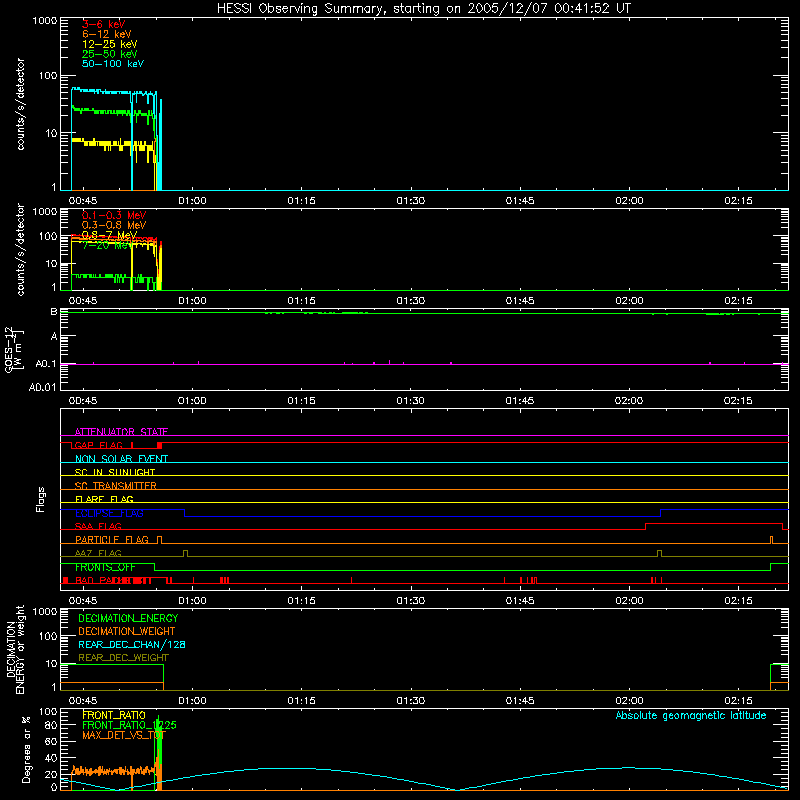The width and height of the screenshot is (800, 800).
Task: Click the SAA_FLAG raised segment
Action: [714, 523]
